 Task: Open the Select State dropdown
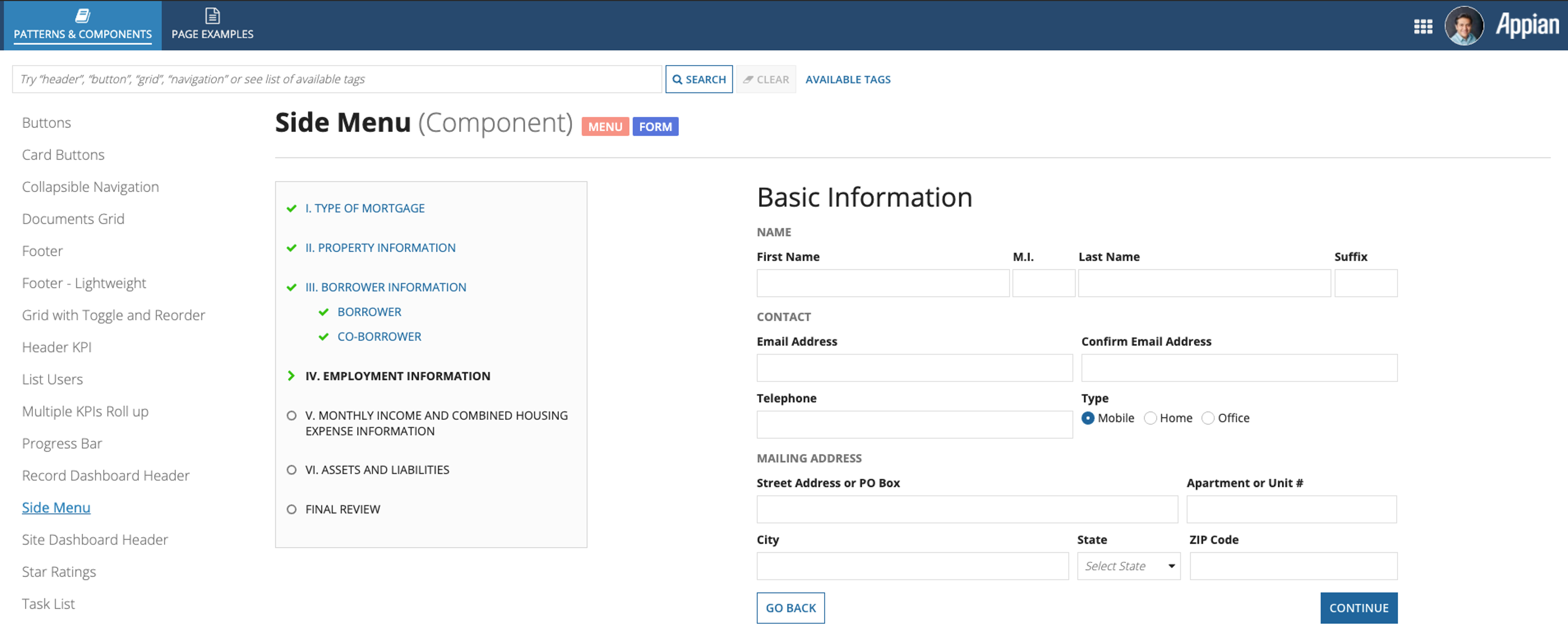pos(1129,566)
